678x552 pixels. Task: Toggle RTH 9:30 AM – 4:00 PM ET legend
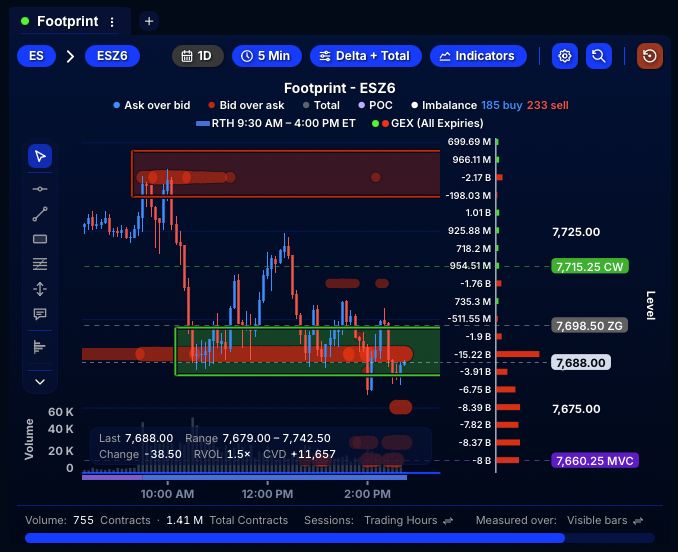pos(275,124)
